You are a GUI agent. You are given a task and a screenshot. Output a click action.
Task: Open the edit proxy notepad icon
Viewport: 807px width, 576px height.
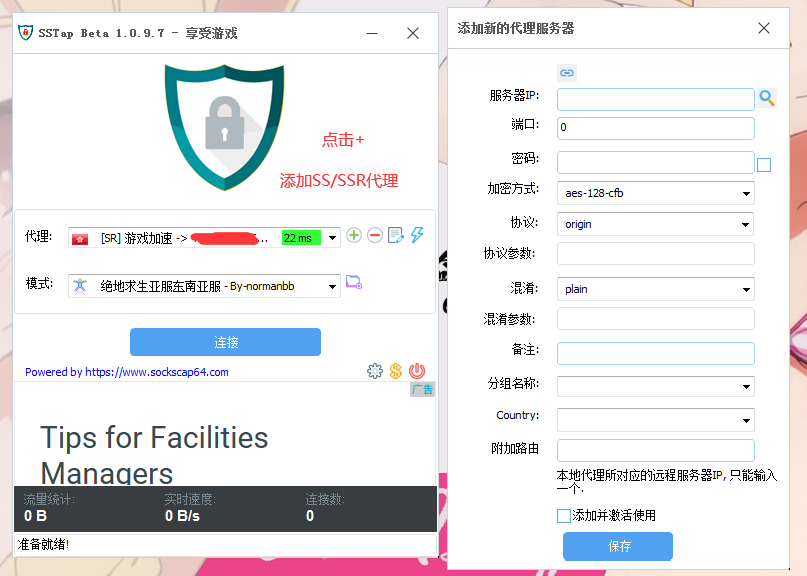(x=396, y=235)
